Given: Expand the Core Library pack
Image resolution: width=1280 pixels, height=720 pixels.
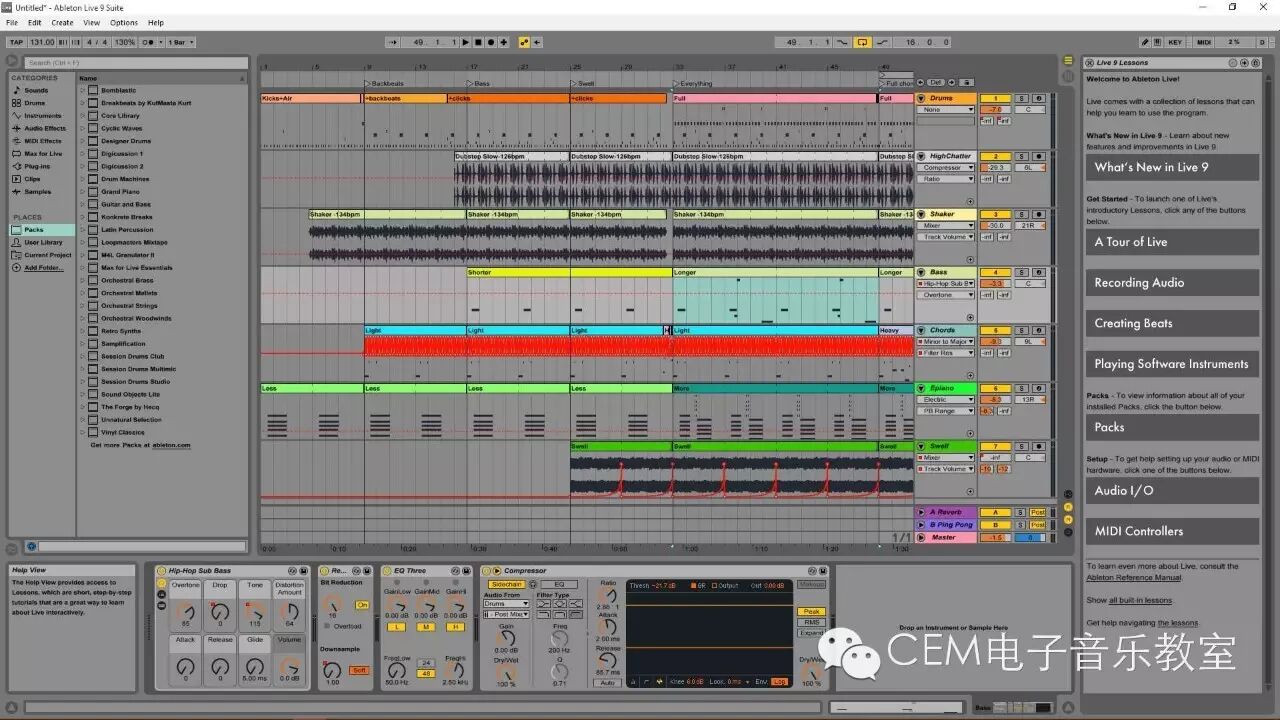Looking at the screenshot, I should (x=83, y=116).
